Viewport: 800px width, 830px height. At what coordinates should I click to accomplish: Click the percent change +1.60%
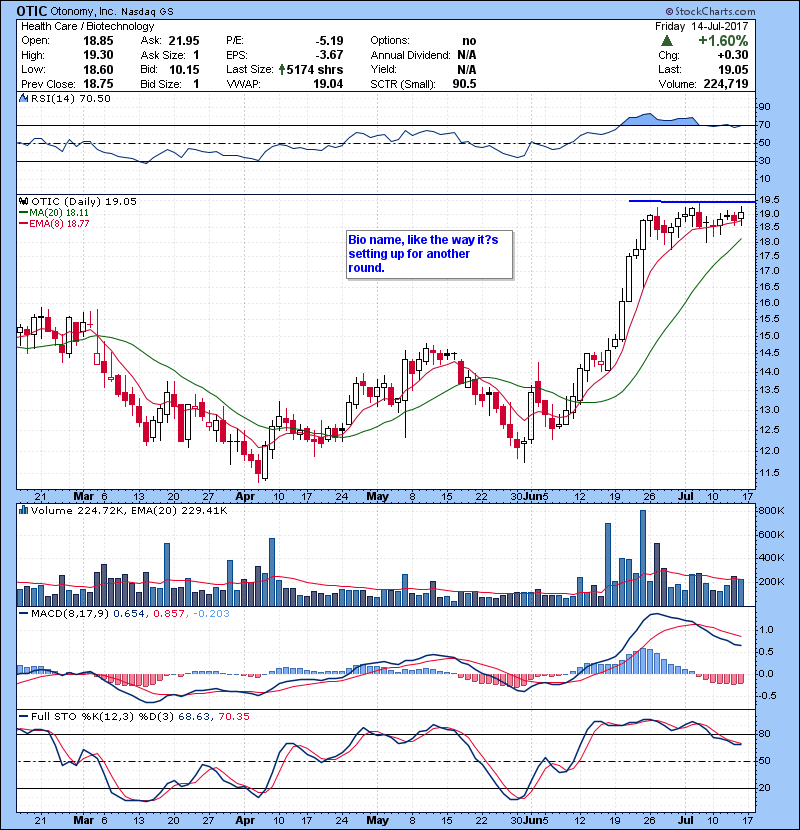tap(723, 41)
